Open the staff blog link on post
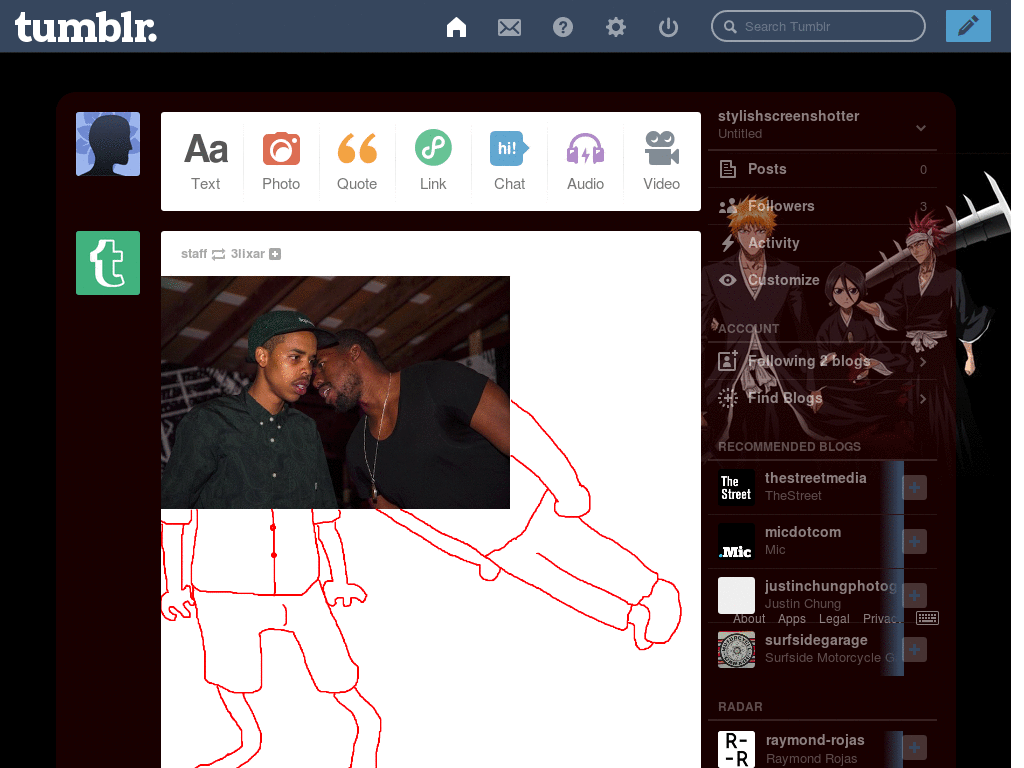This screenshot has width=1024, height=768. (x=194, y=254)
